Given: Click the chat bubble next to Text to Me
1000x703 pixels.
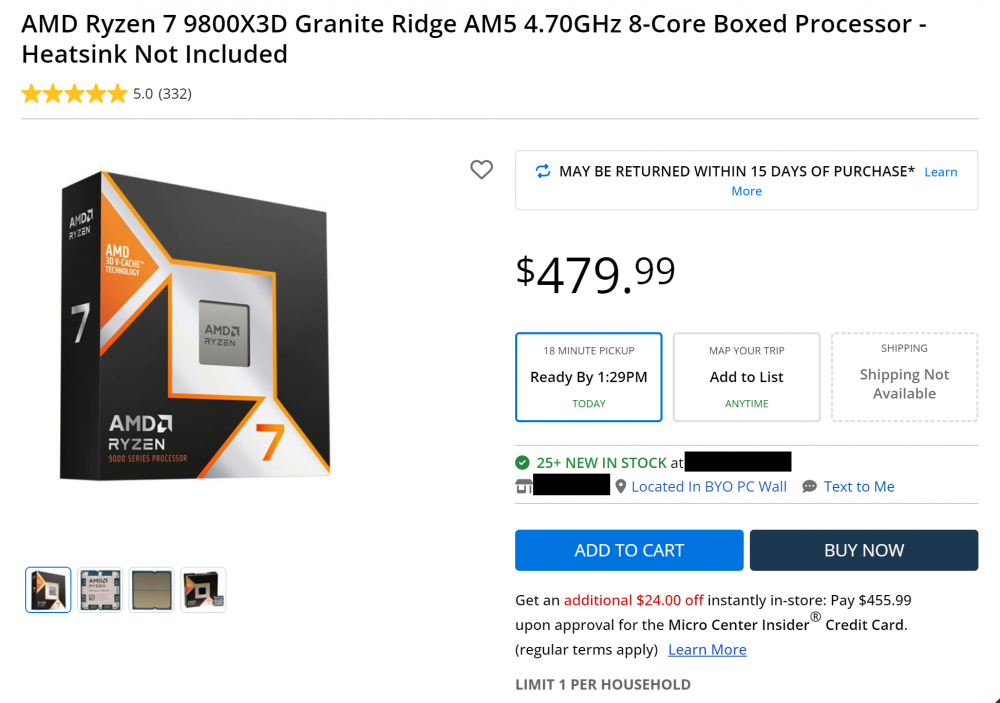Looking at the screenshot, I should coord(808,486).
